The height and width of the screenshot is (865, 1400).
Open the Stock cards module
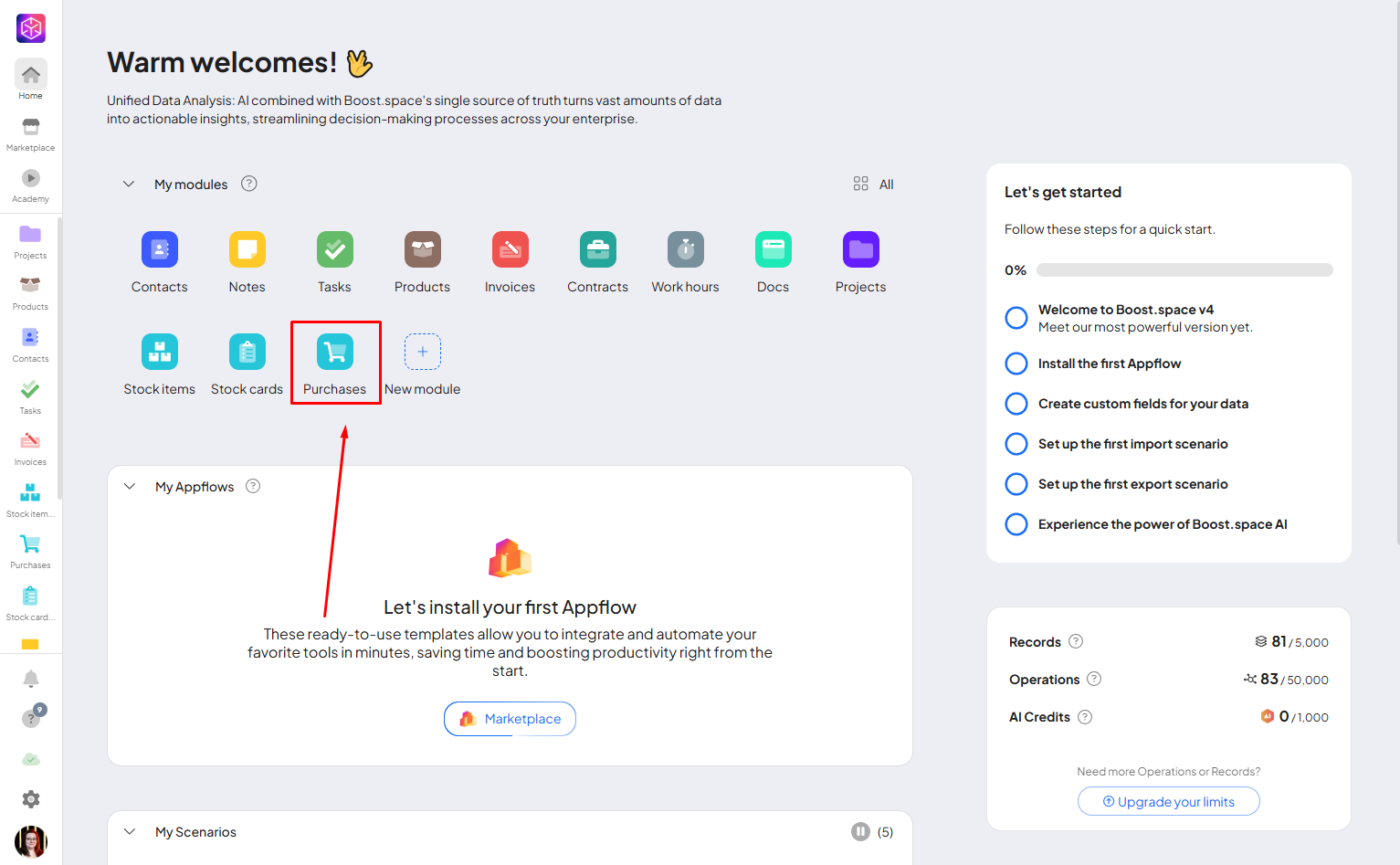247,352
